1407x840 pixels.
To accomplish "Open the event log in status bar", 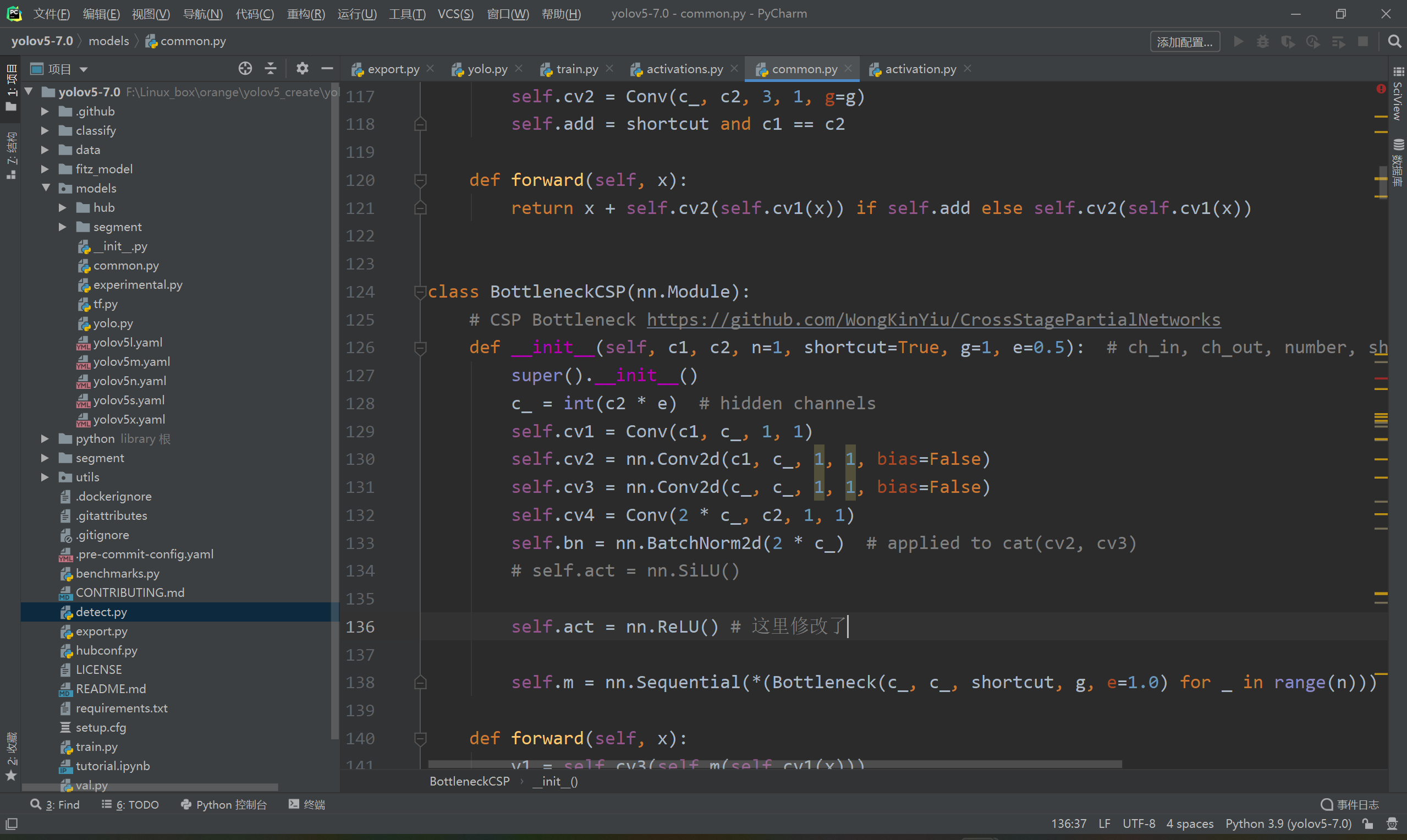I will 1350,804.
